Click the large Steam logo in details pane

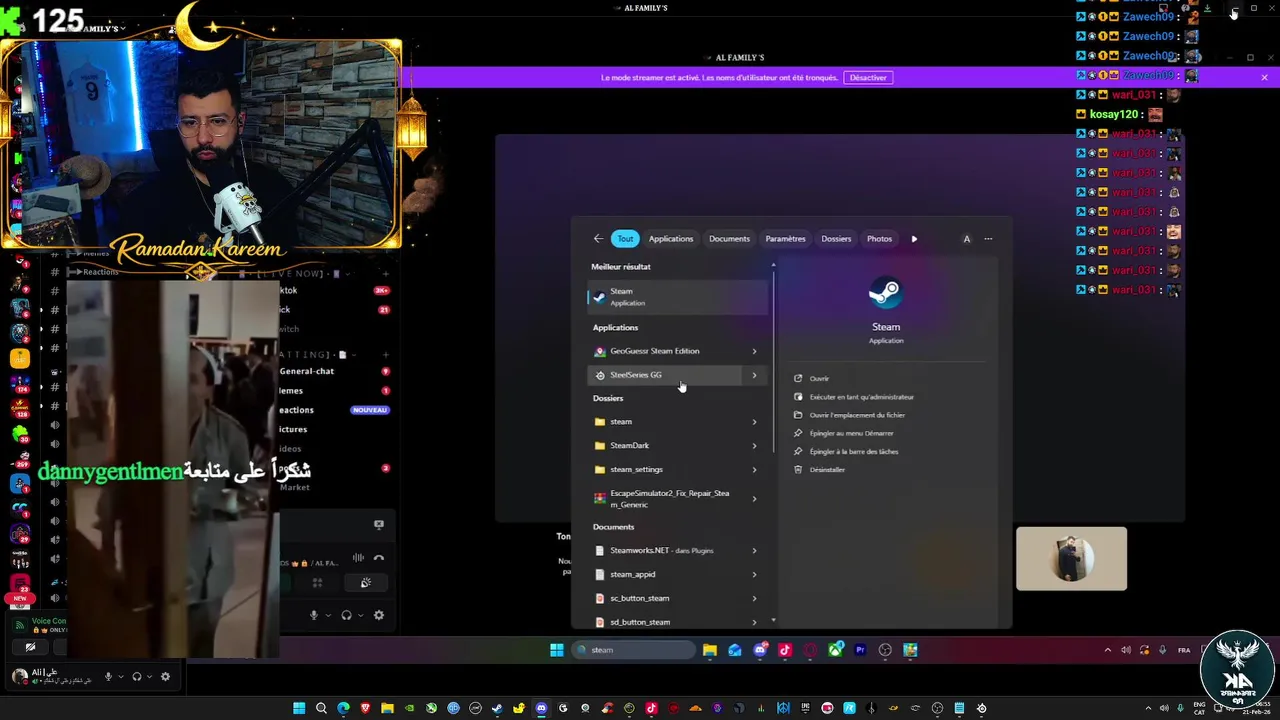click(x=885, y=293)
